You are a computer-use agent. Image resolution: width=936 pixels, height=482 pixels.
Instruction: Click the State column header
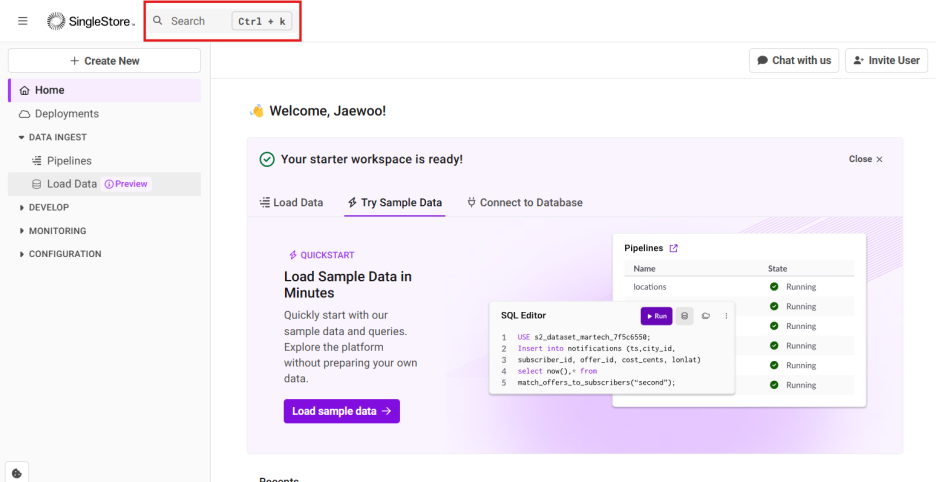click(x=778, y=269)
